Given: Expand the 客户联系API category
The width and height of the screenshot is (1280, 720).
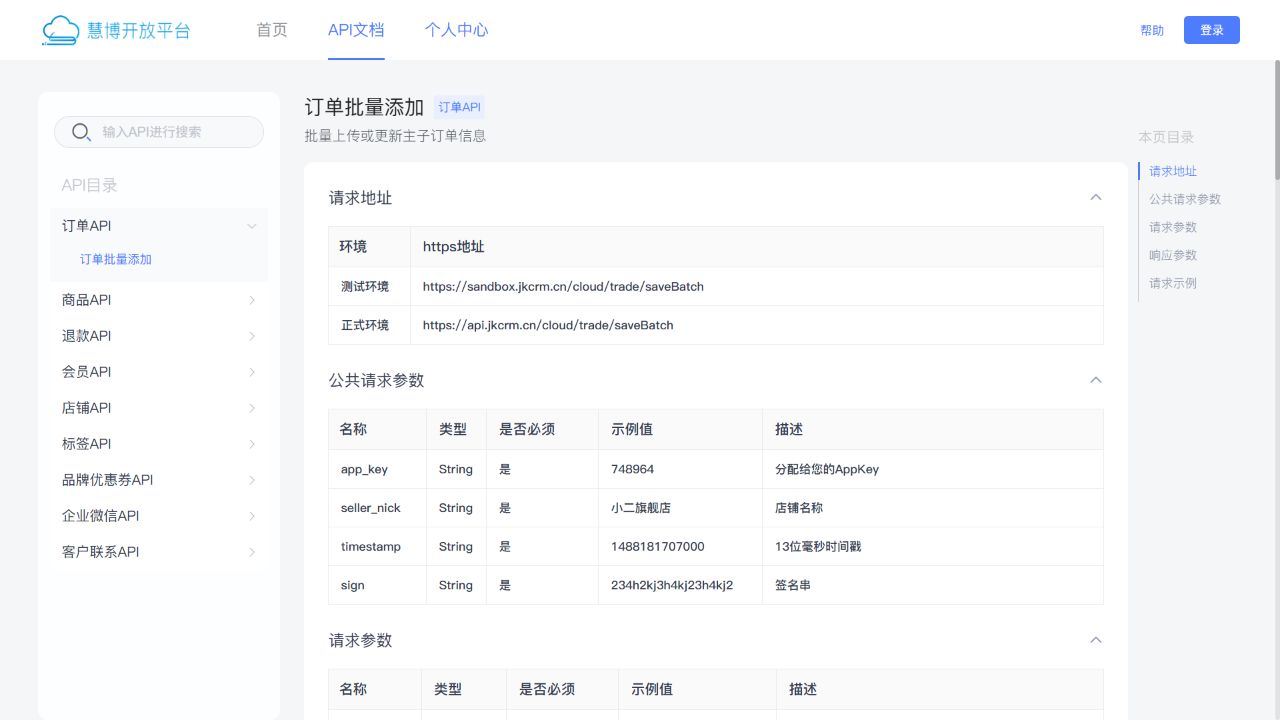Looking at the screenshot, I should pyautogui.click(x=159, y=552).
